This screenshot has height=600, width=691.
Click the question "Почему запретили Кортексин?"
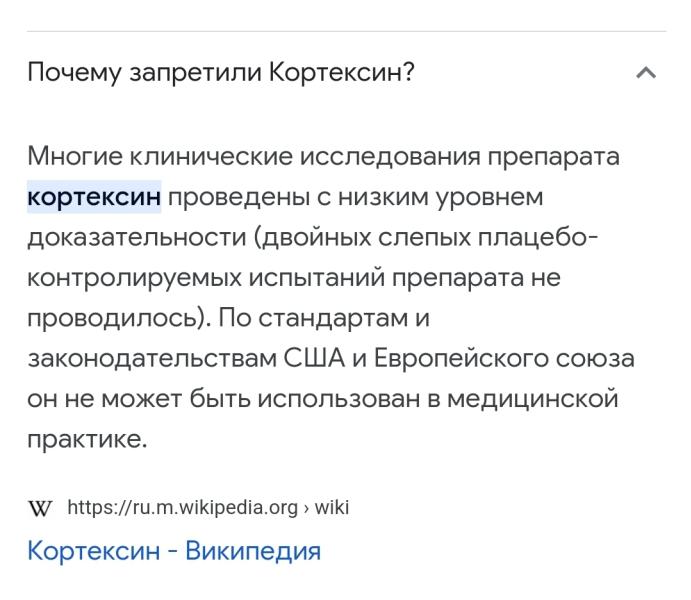point(221,73)
